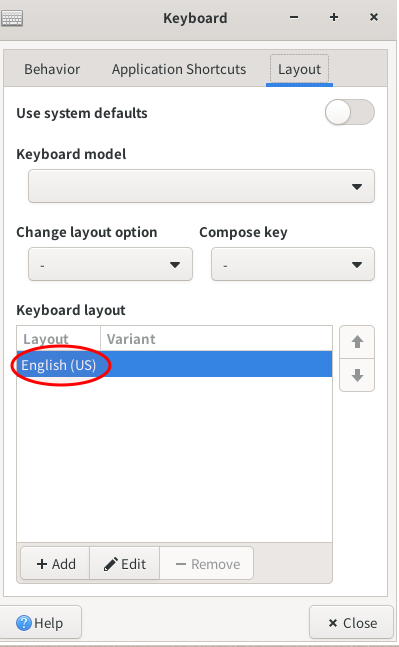399x647 pixels.
Task: Click the plus icon on Add
Action: [42, 564]
